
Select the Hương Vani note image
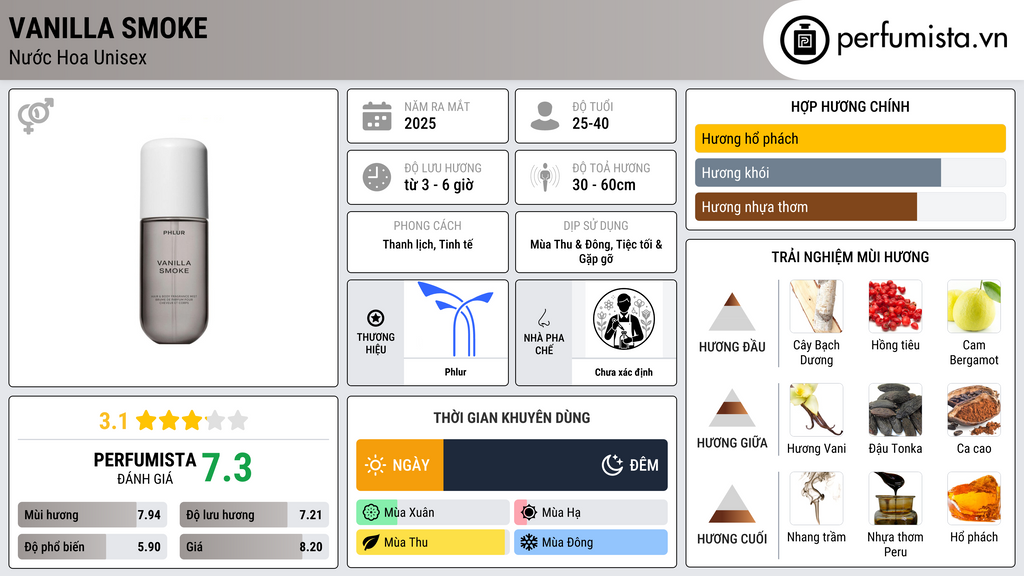coord(816,409)
